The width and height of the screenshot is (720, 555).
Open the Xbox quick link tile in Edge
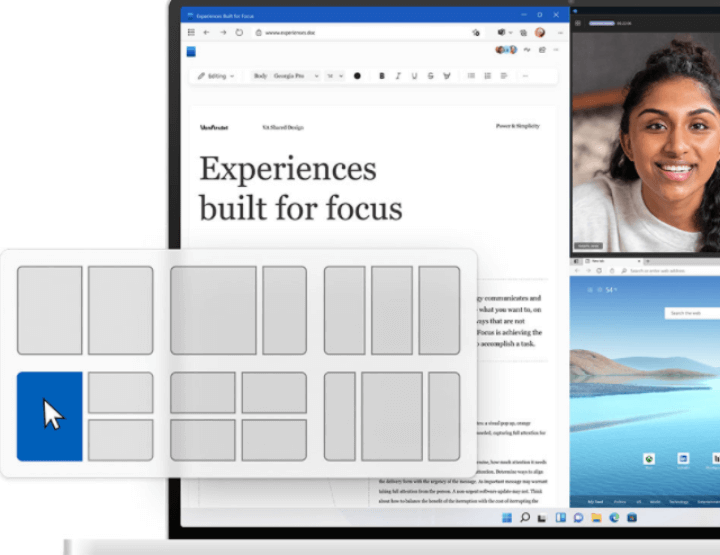[x=649, y=459]
